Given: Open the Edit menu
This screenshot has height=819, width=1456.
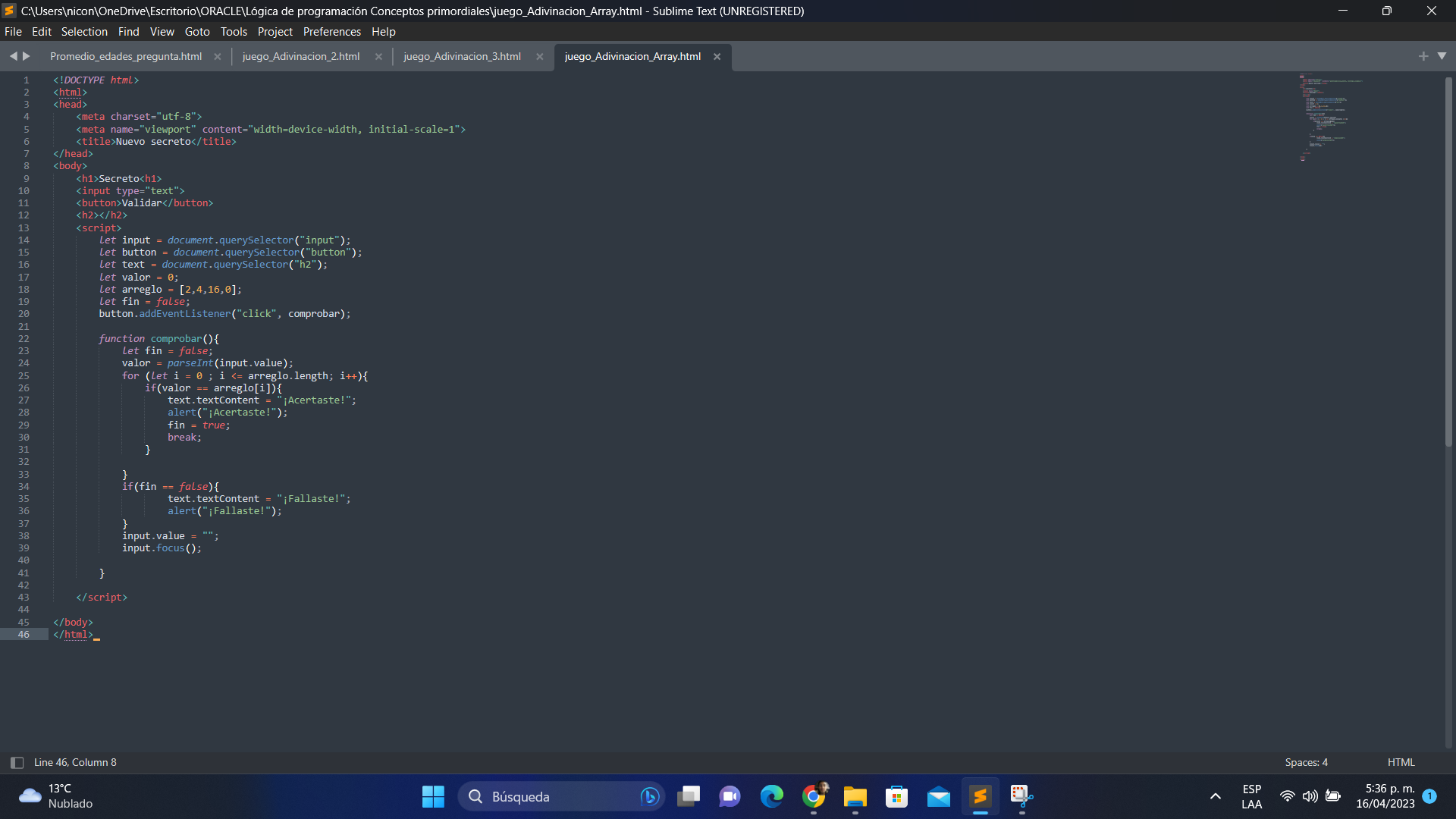Looking at the screenshot, I should click(42, 32).
